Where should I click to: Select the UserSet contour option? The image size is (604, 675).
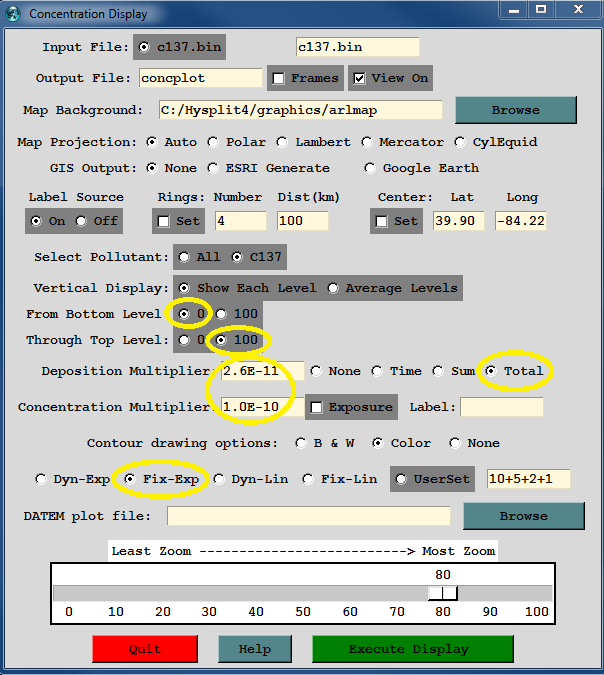click(401, 479)
